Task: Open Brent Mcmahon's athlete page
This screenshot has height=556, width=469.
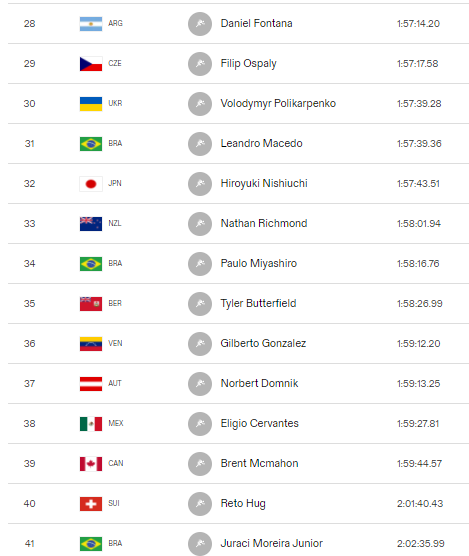Action: (259, 463)
